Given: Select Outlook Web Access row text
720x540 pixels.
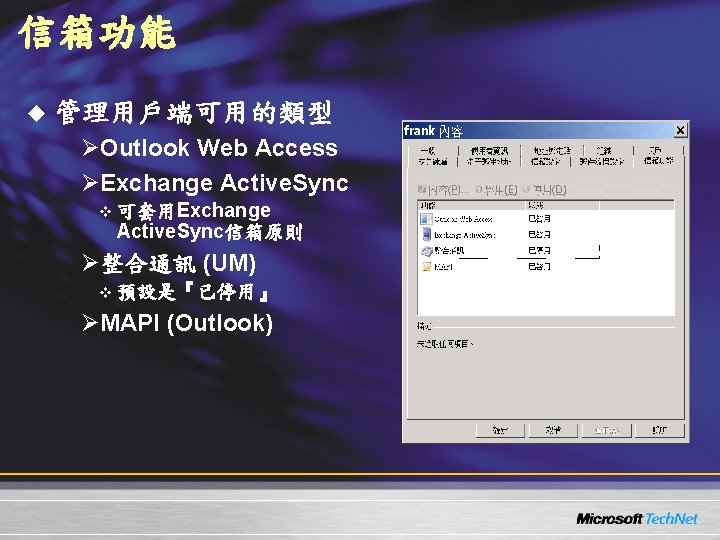Looking at the screenshot, I should point(463,219).
